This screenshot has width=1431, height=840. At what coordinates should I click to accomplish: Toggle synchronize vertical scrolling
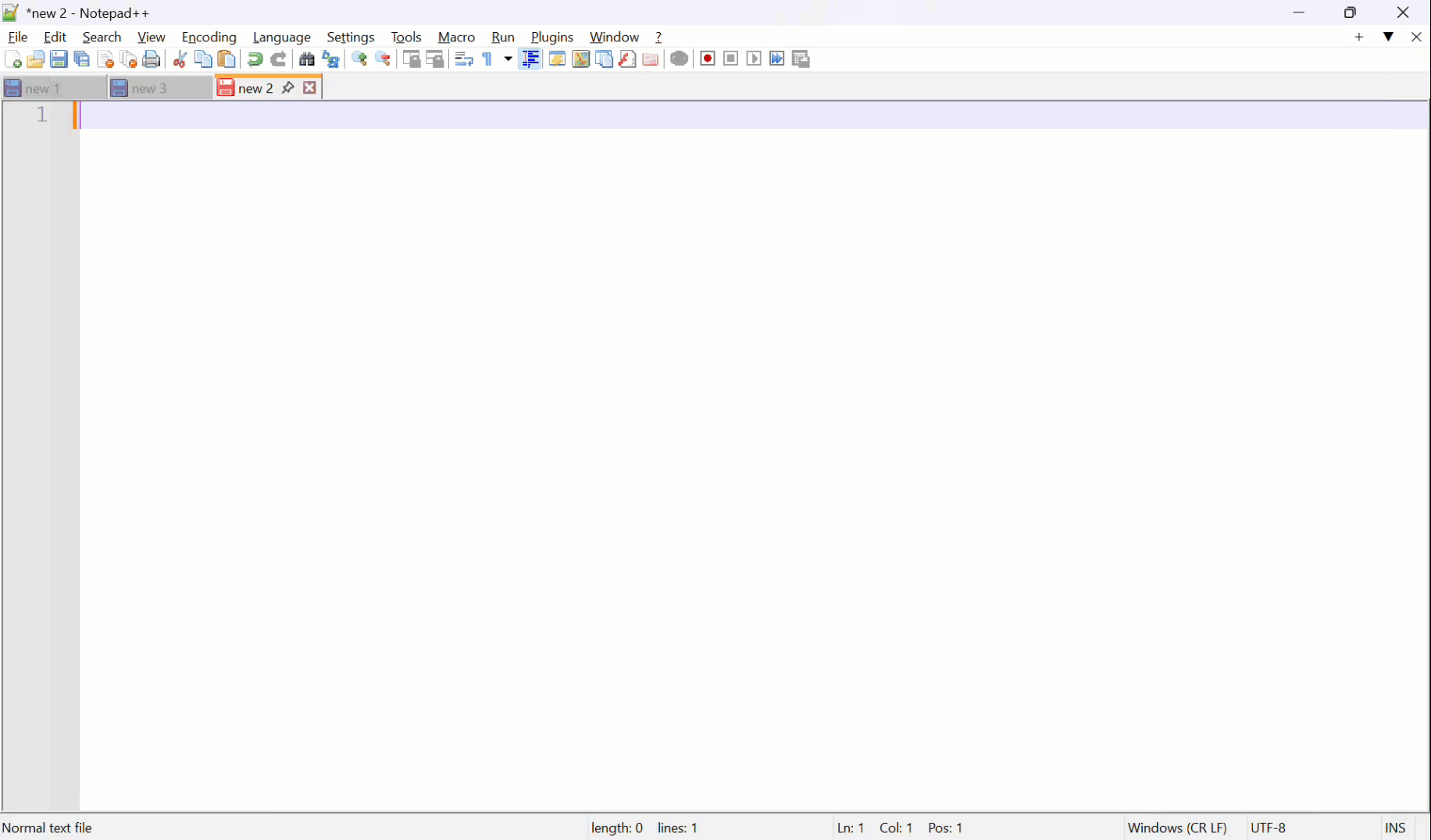coord(412,59)
